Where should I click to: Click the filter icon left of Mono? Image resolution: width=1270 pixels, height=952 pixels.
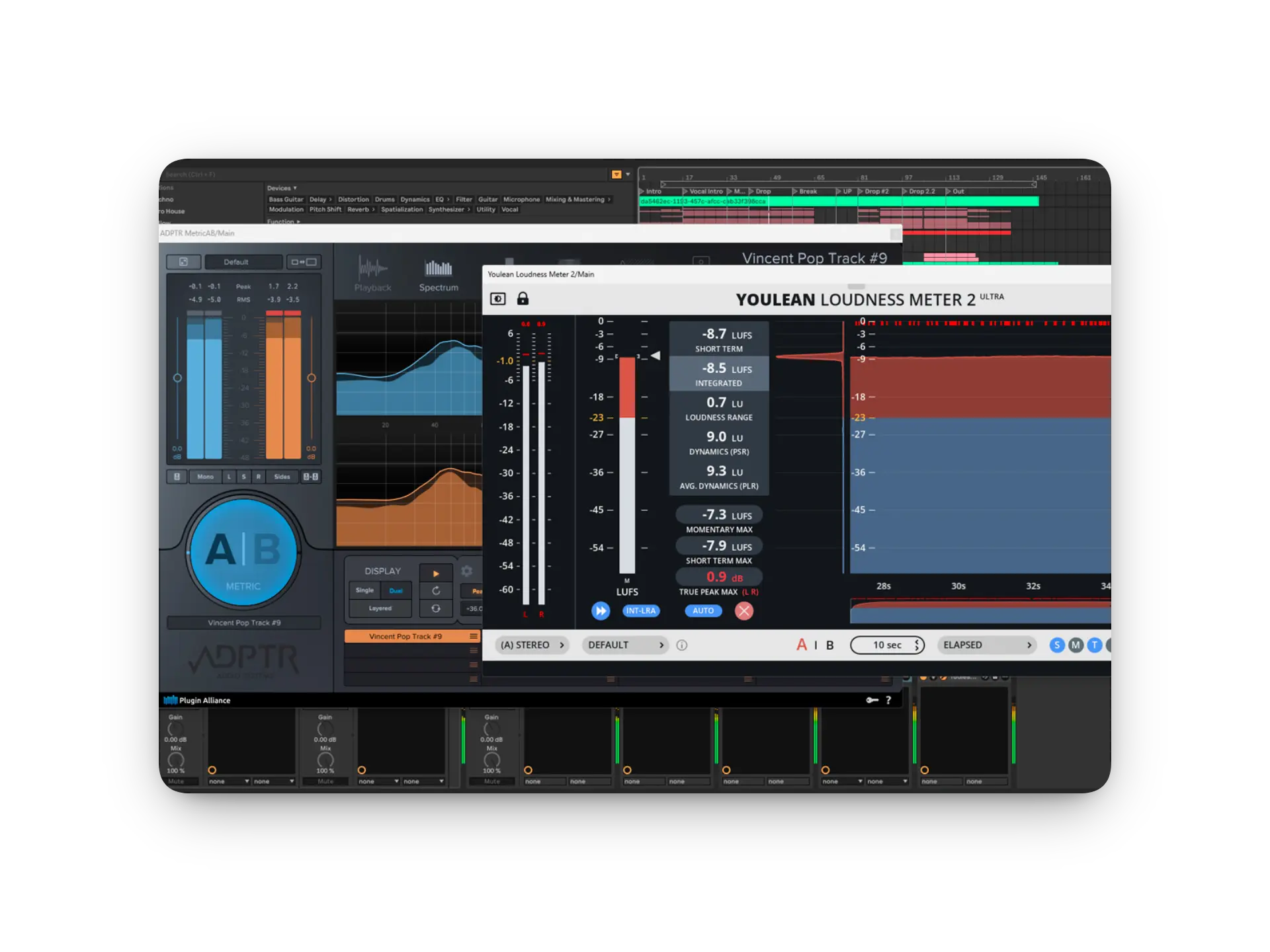[177, 477]
